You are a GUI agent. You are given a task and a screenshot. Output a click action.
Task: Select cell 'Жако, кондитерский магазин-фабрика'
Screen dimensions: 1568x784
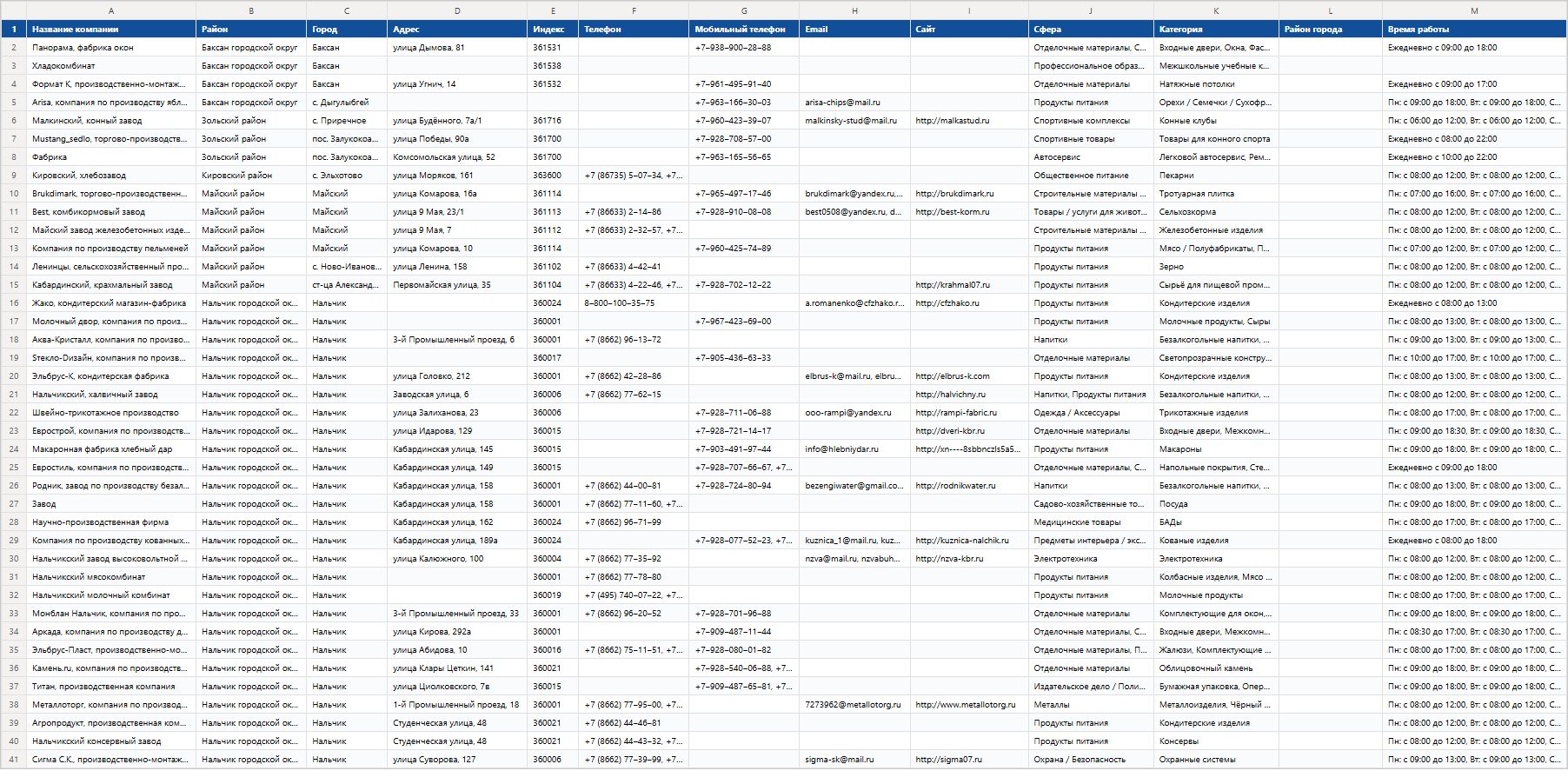pyautogui.click(x=111, y=302)
